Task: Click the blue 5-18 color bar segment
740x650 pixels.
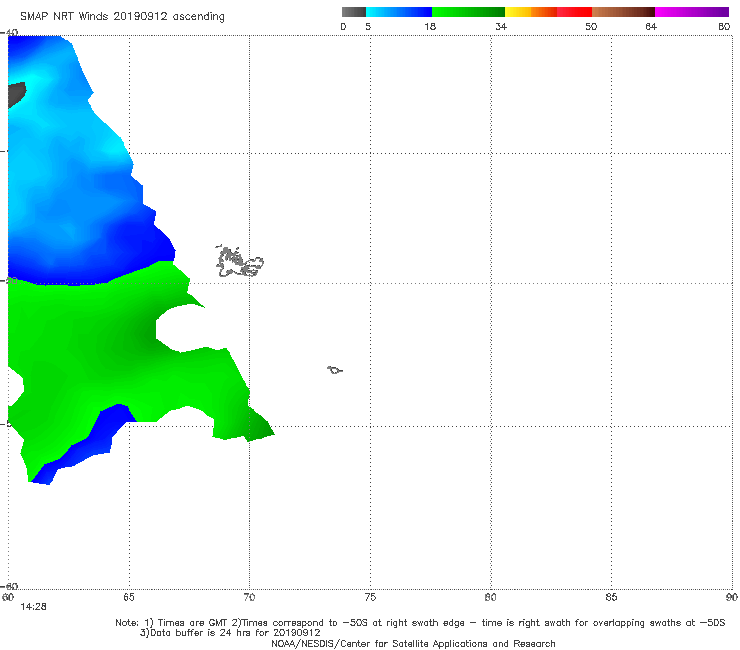Action: pos(399,12)
